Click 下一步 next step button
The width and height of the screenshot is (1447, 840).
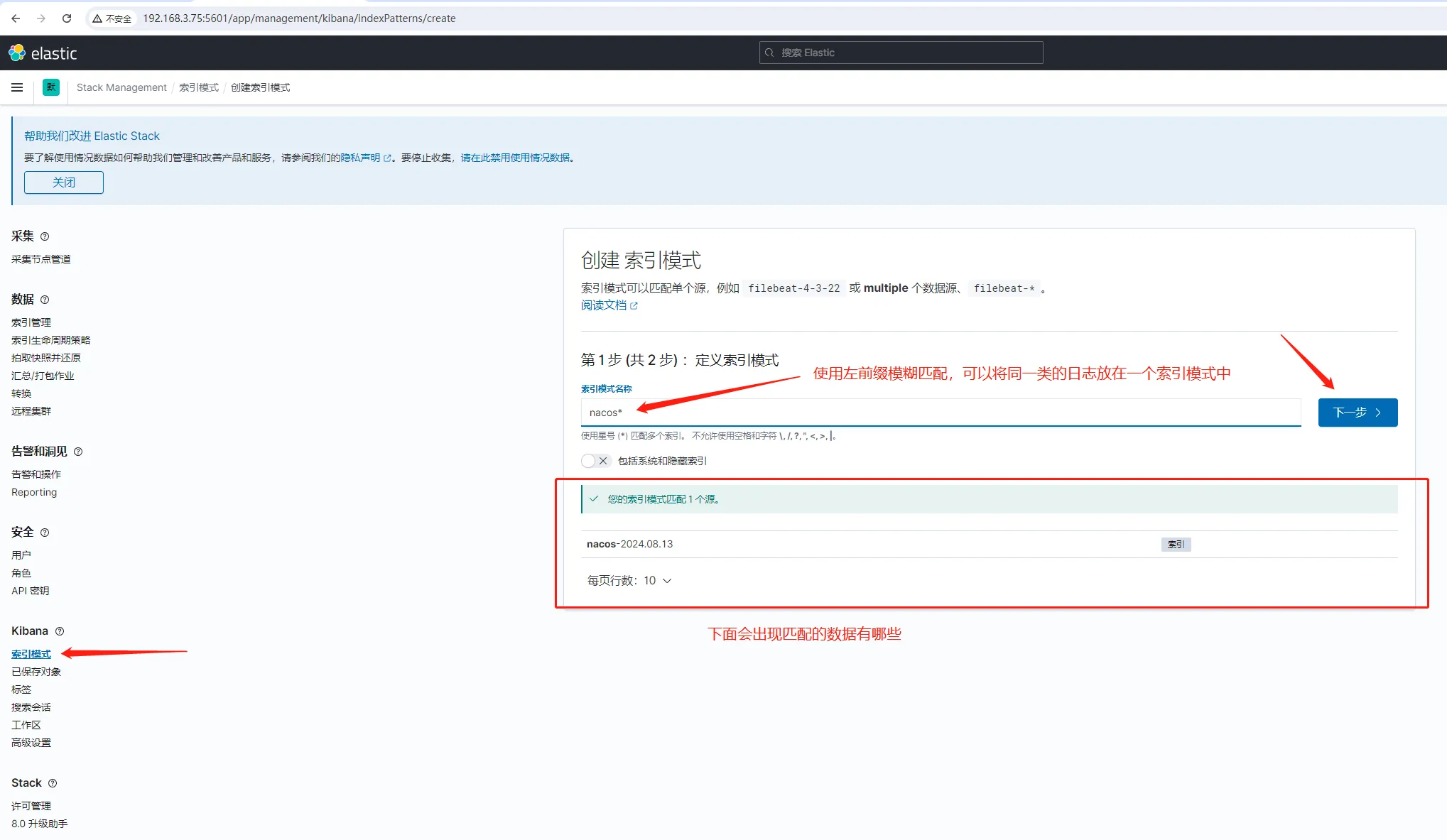tap(1357, 413)
